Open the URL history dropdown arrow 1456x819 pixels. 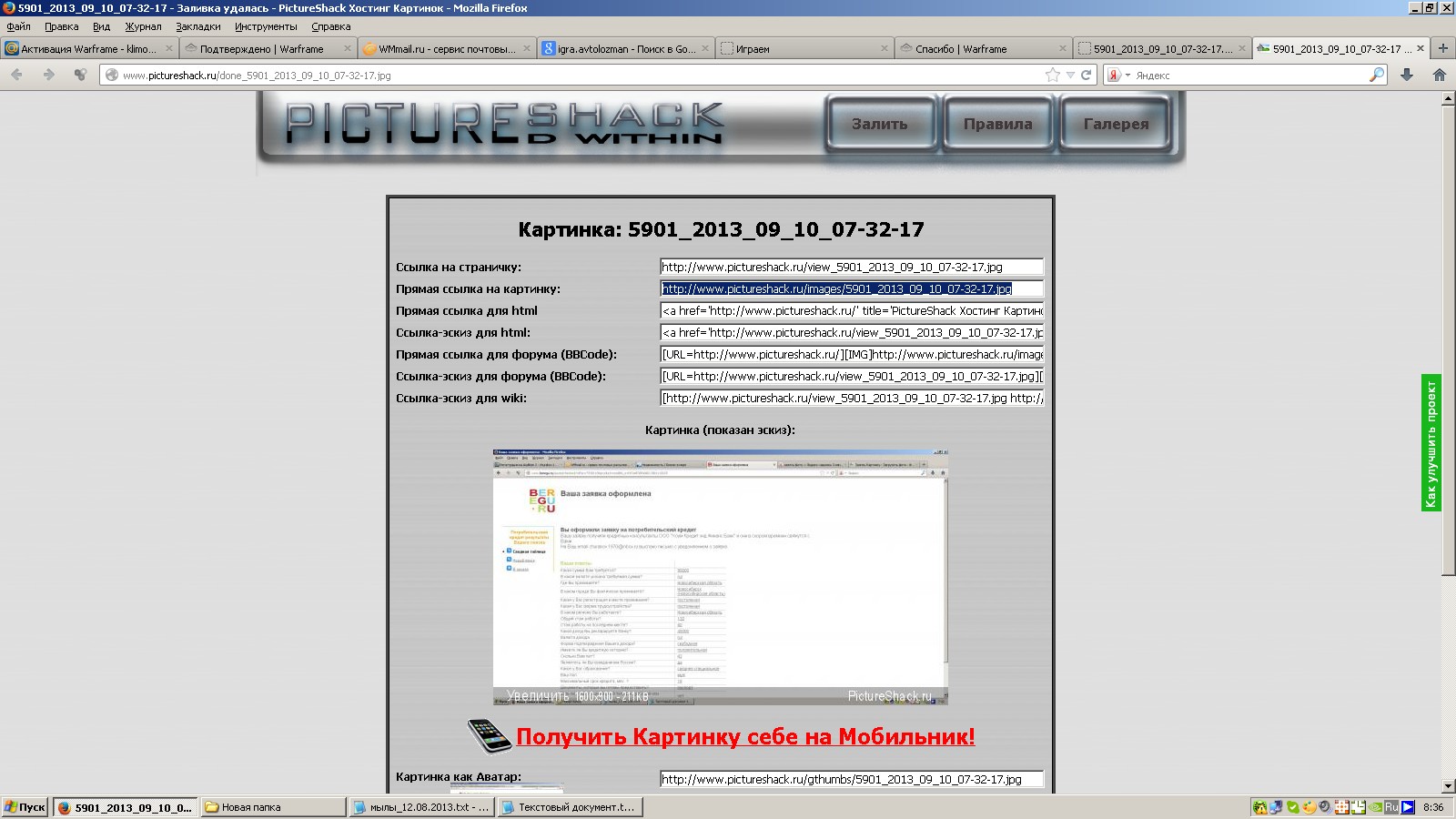(1070, 75)
